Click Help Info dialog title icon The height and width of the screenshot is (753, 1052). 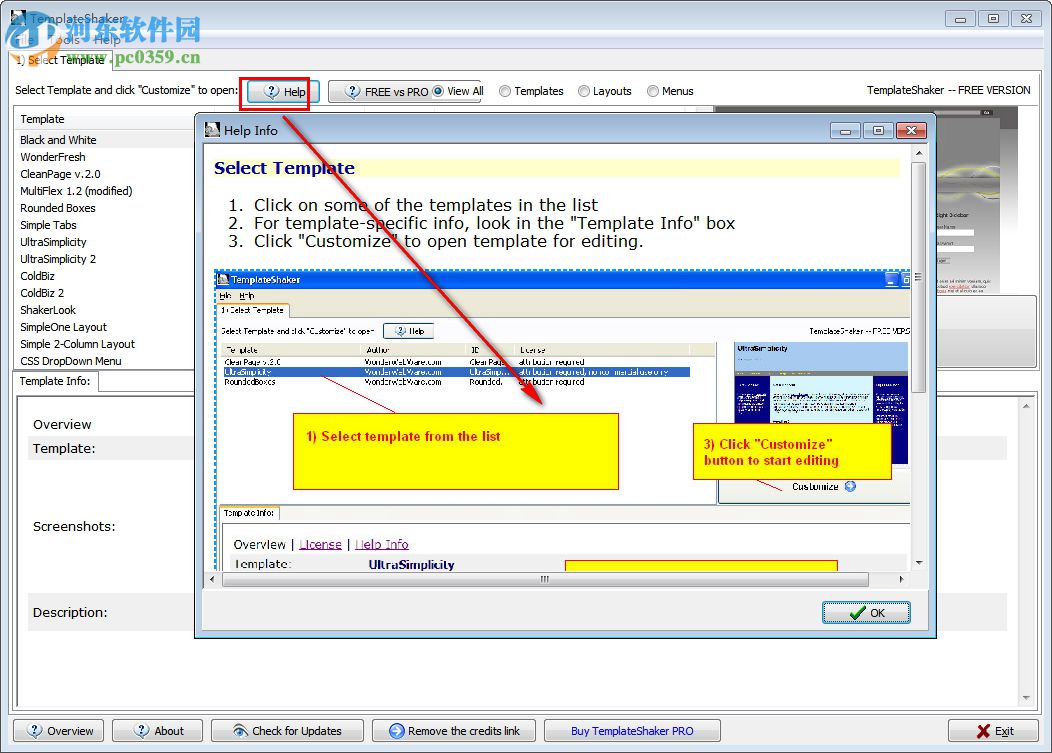[212, 130]
